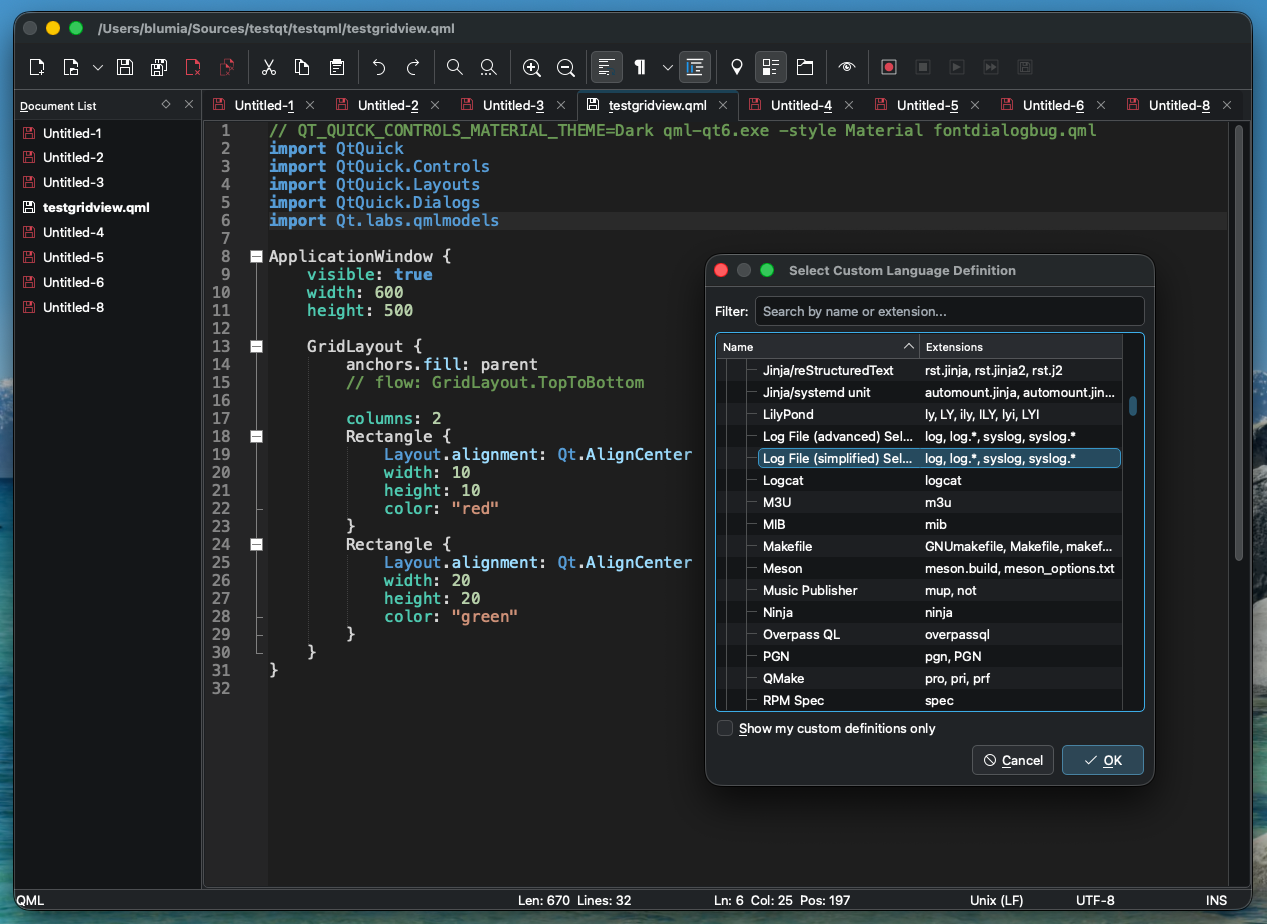Open Find and Replace toolbar icon
Screen dimensions: 1267x924
click(488, 67)
